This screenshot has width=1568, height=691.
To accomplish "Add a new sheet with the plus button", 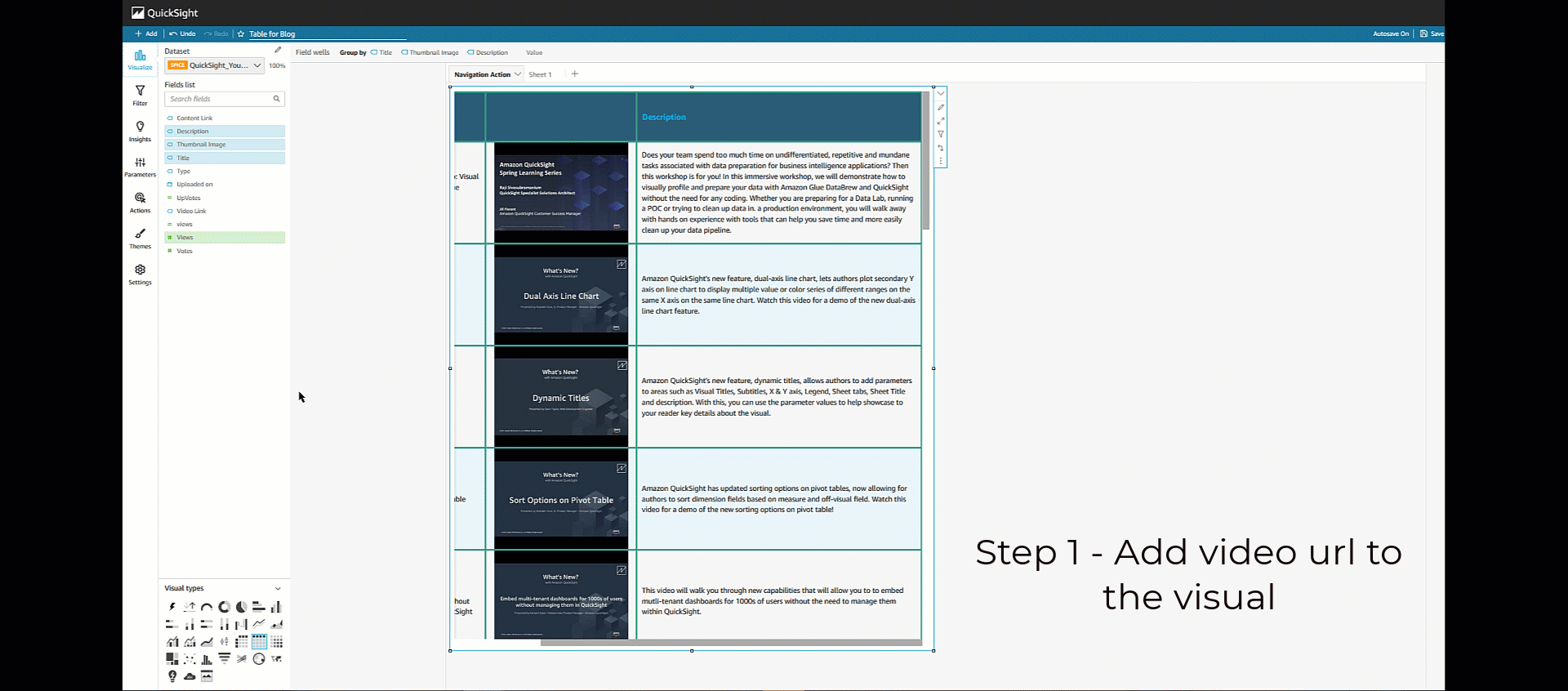I will 575,74.
